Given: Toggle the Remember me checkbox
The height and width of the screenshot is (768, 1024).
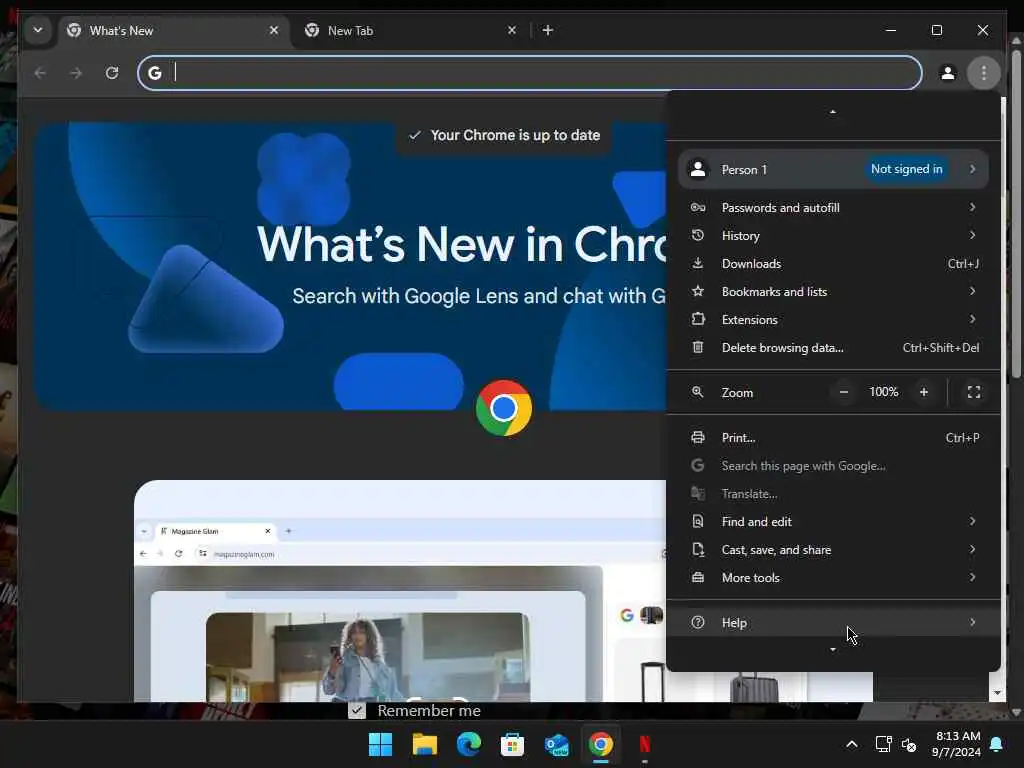Looking at the screenshot, I should tap(357, 710).
